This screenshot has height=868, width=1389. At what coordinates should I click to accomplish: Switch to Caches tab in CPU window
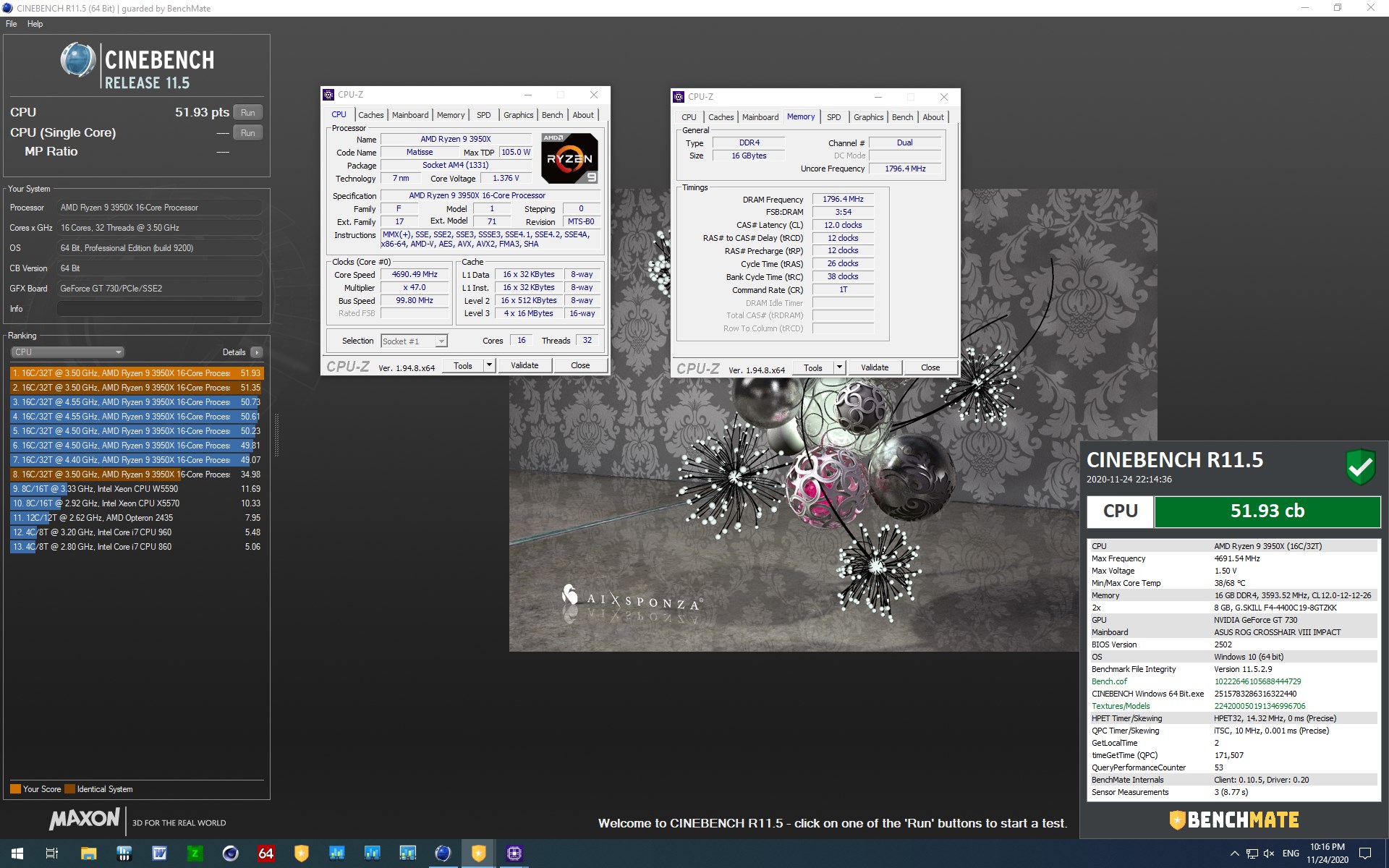370,115
